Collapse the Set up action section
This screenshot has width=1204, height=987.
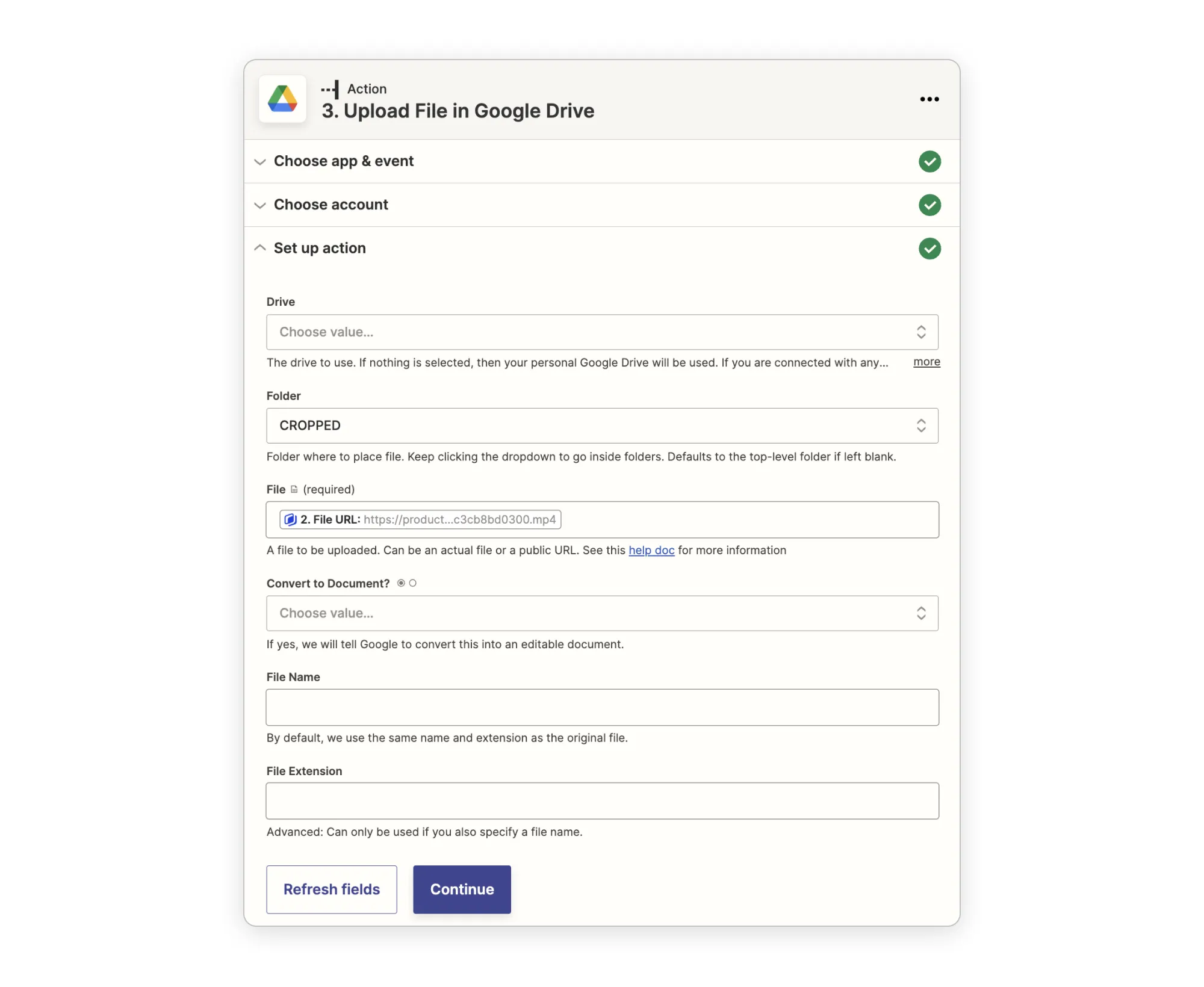601,249
